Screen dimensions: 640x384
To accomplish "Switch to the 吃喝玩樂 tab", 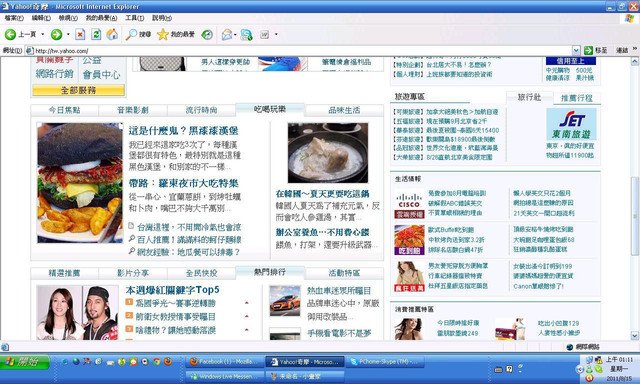I will pyautogui.click(x=270, y=110).
